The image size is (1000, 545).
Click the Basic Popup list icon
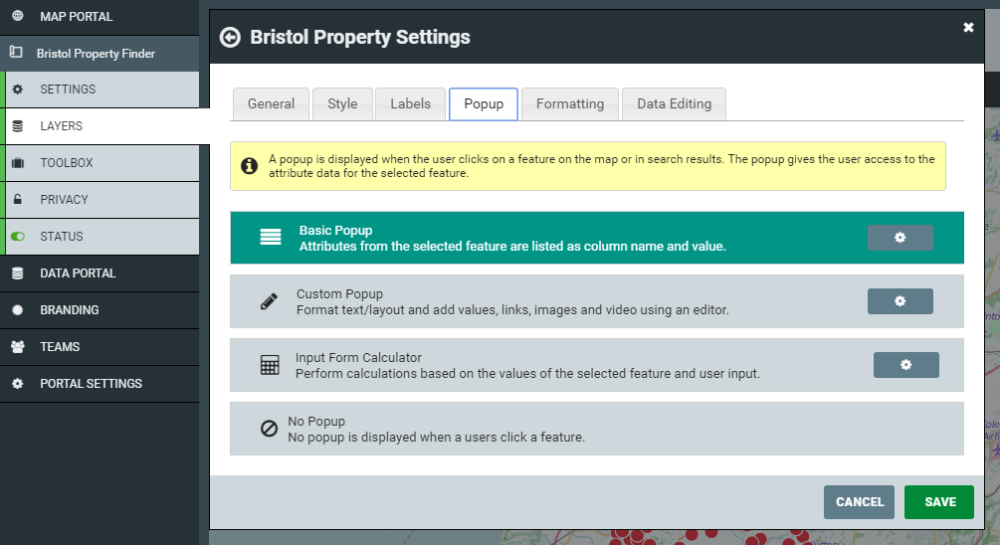(x=270, y=237)
